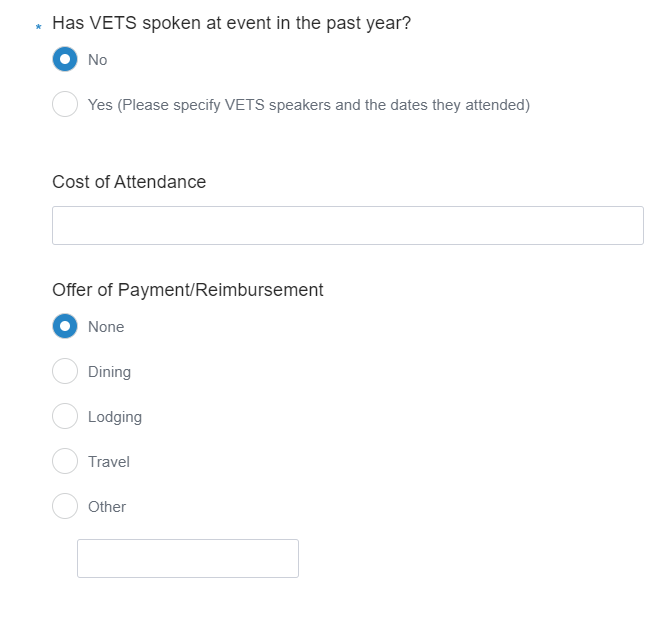Click the 'Has VETS spoken at event' question text
This screenshot has height=632, width=652.
231,23
